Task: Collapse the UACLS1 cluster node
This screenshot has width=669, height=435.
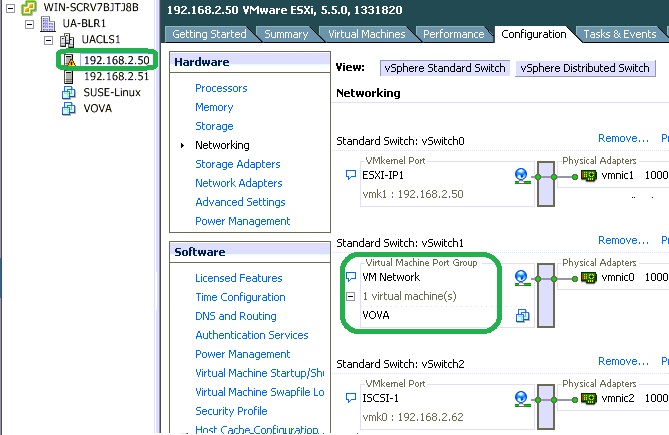Action: [x=49, y=41]
